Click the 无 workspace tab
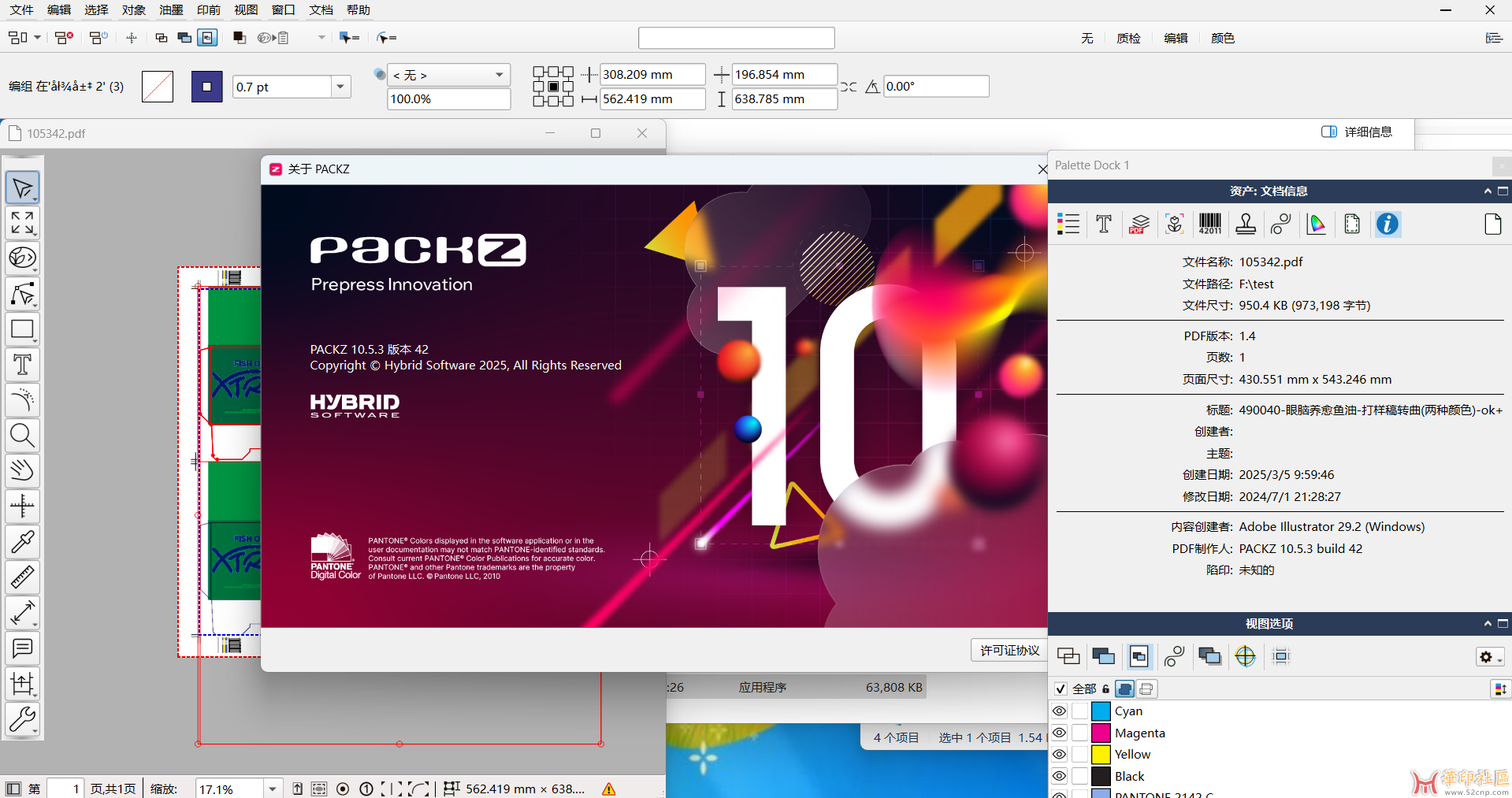This screenshot has width=1512, height=798. [1087, 38]
